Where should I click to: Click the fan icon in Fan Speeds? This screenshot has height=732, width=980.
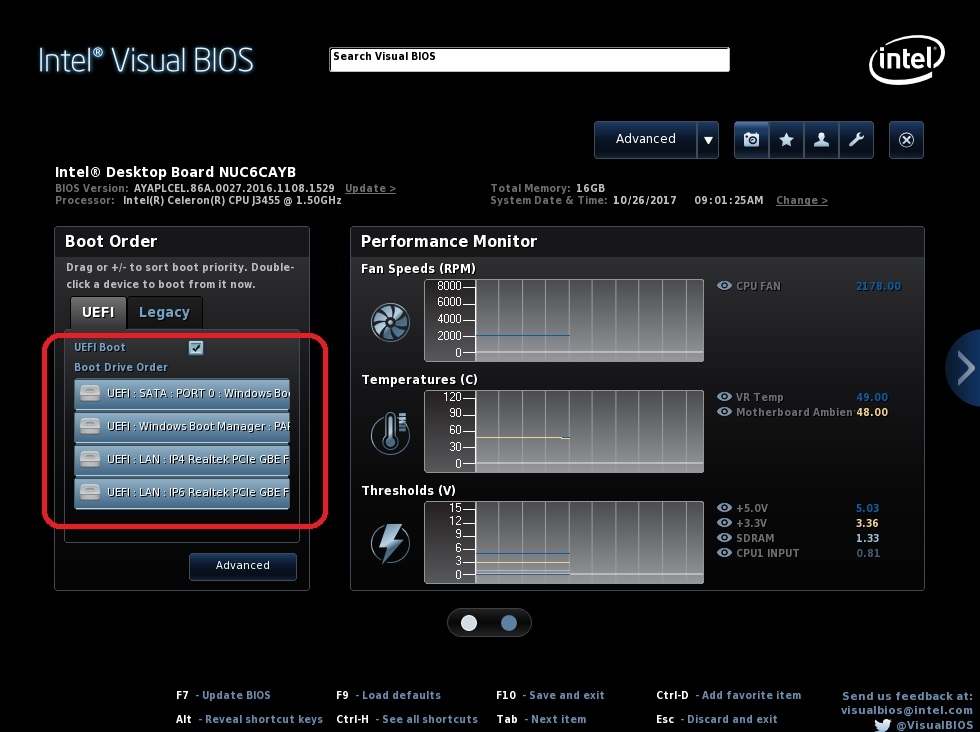[x=390, y=322]
